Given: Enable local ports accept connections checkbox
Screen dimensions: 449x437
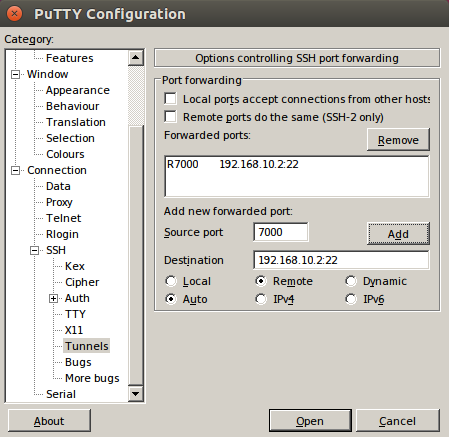Looking at the screenshot, I should coord(170,99).
